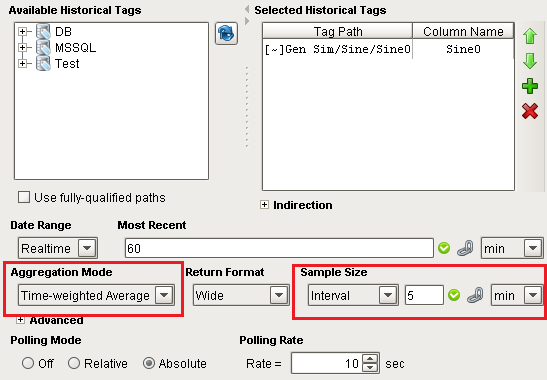
Task: Click the link icon beside Sample Size value
Action: (x=475, y=295)
